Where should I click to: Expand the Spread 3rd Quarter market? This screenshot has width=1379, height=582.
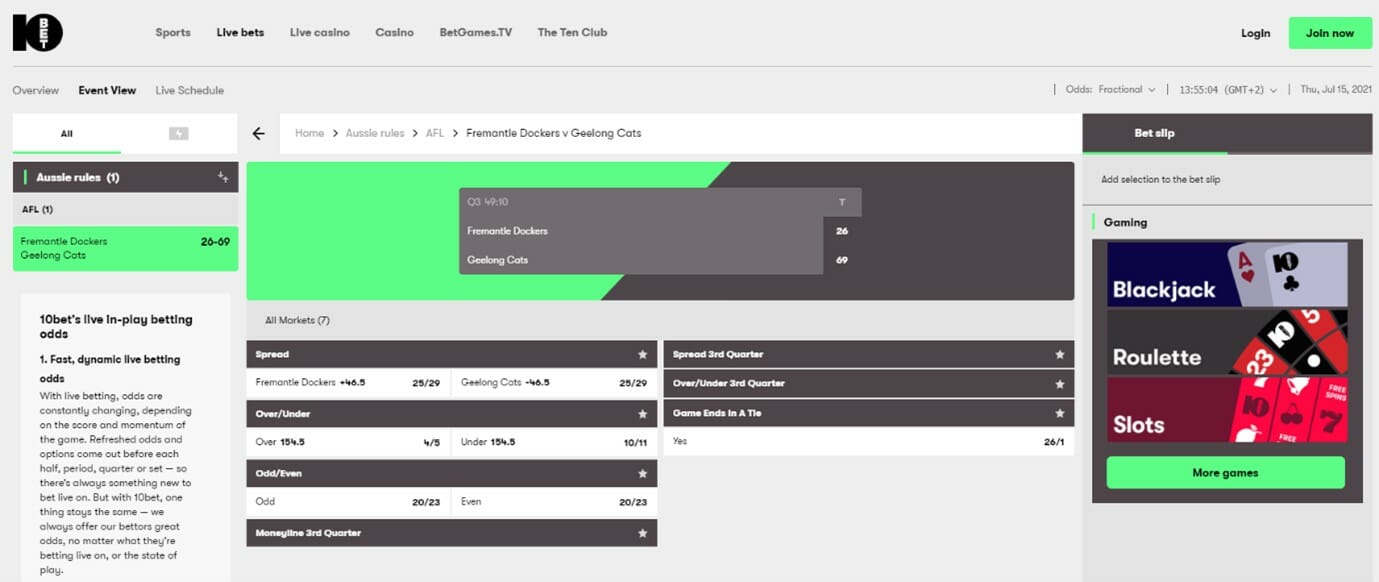tap(869, 354)
